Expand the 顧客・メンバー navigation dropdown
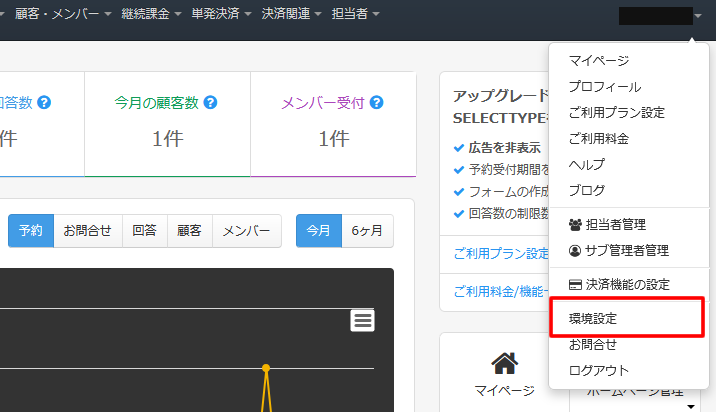This screenshot has height=412, width=716. click(62, 14)
